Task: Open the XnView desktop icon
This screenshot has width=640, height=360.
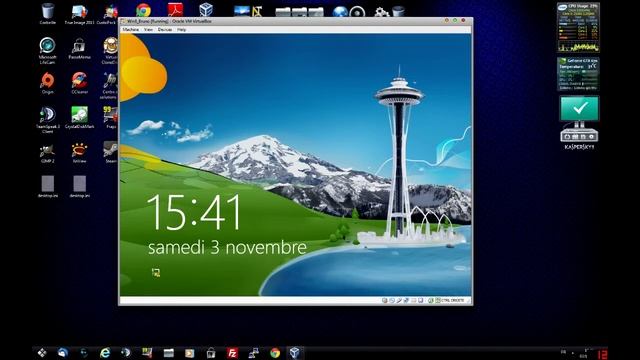Action: coord(79,153)
